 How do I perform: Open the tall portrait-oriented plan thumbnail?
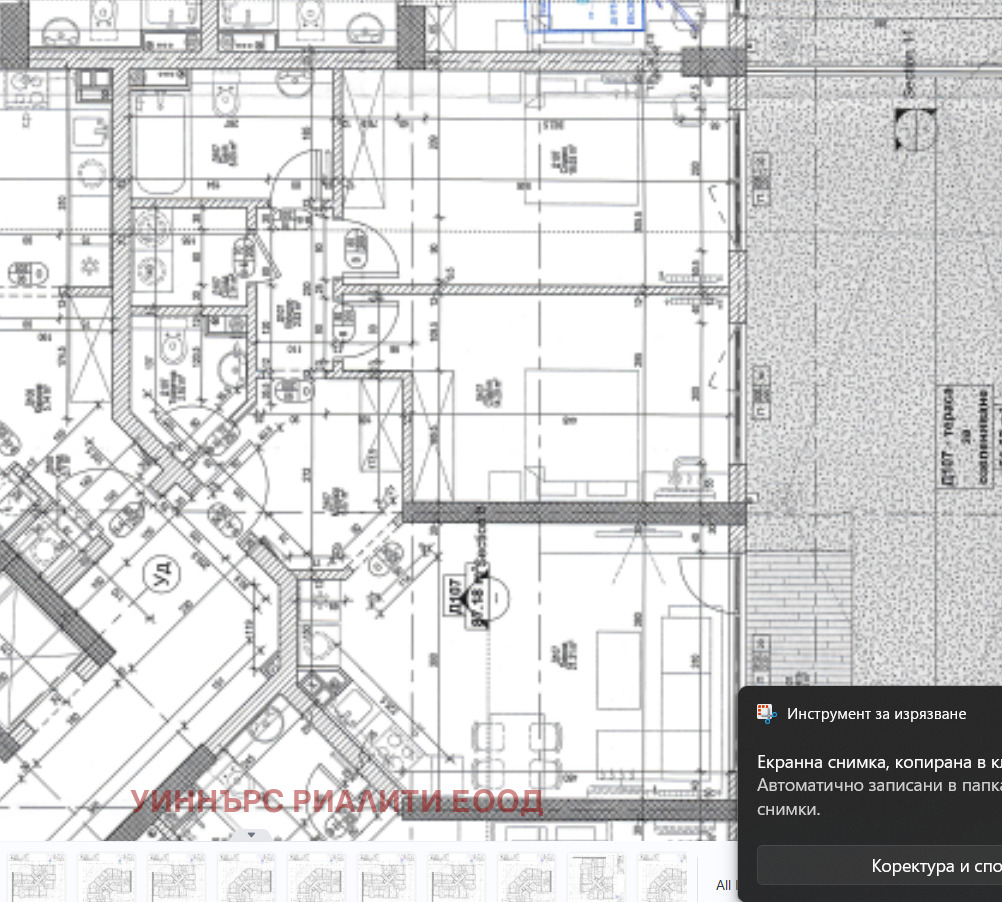pyautogui.click(x=597, y=877)
